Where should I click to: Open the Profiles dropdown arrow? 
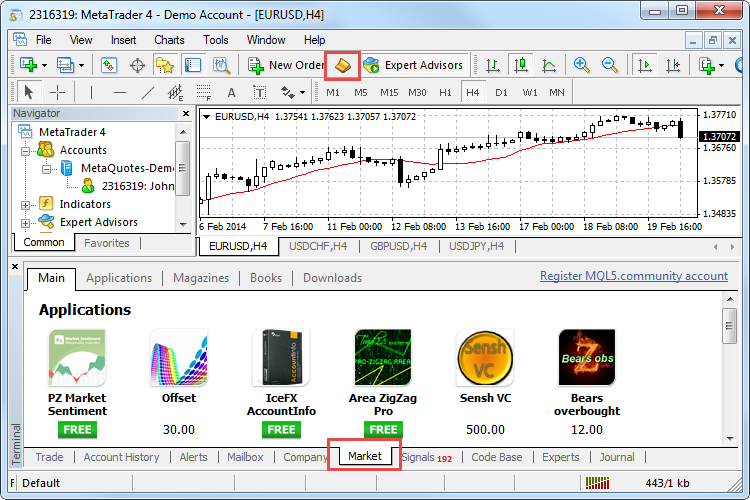click(81, 65)
